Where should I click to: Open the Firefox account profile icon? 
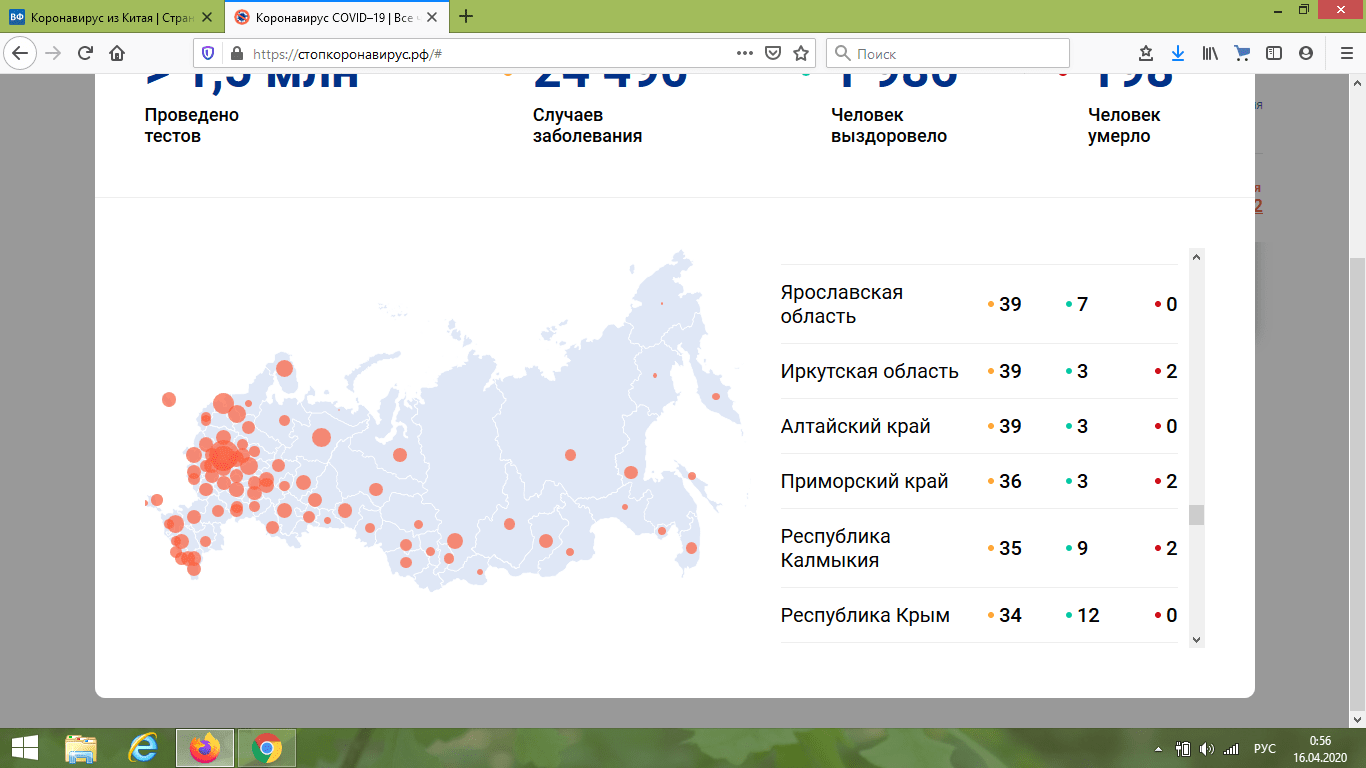pos(1305,54)
